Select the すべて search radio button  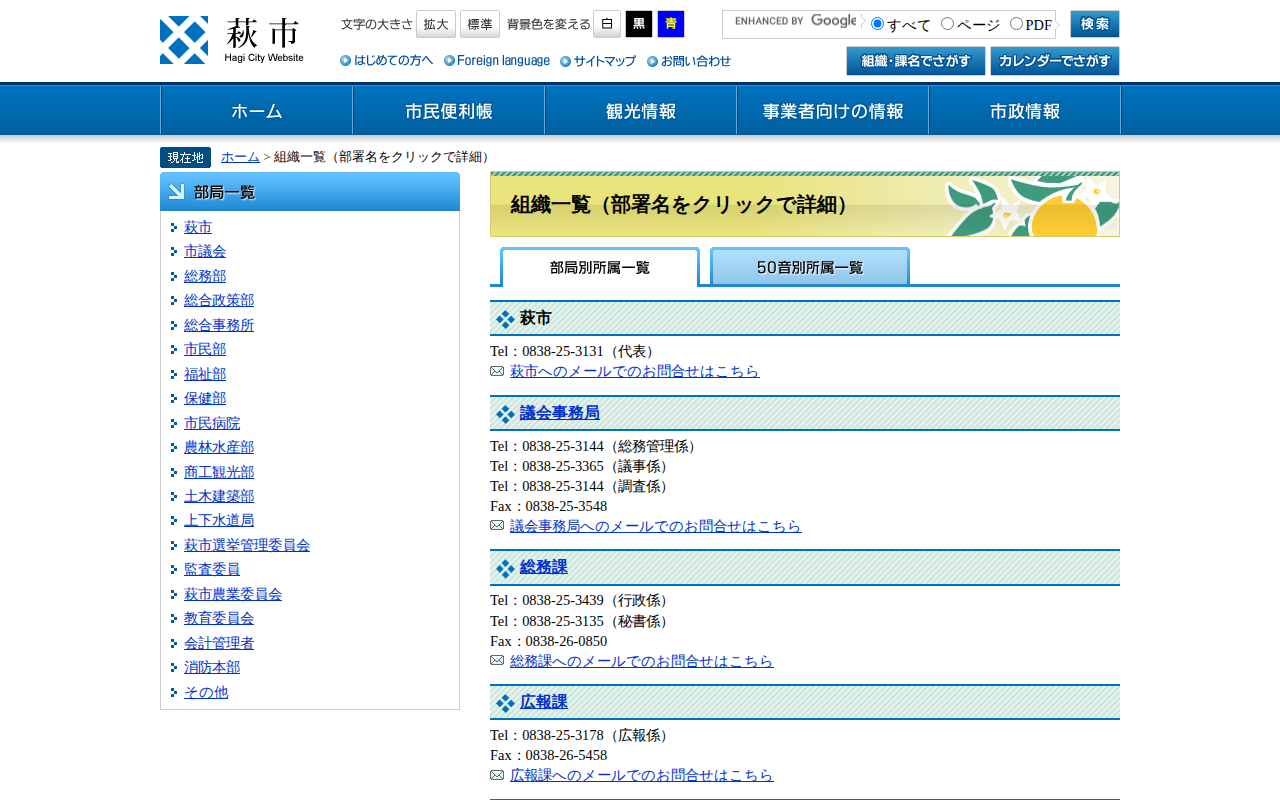[877, 23]
